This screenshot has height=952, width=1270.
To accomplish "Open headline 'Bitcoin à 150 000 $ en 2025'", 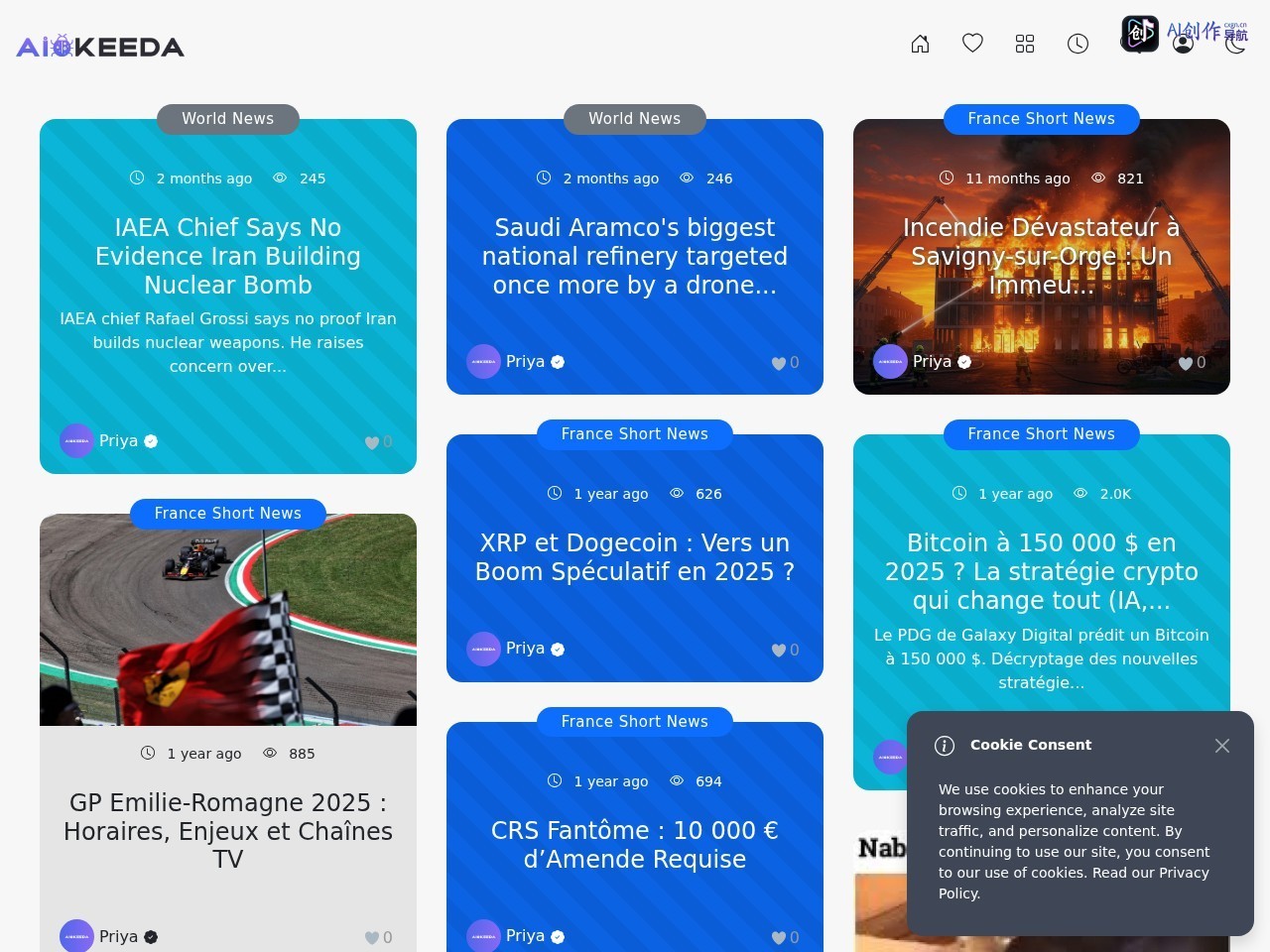I will point(1041,572).
